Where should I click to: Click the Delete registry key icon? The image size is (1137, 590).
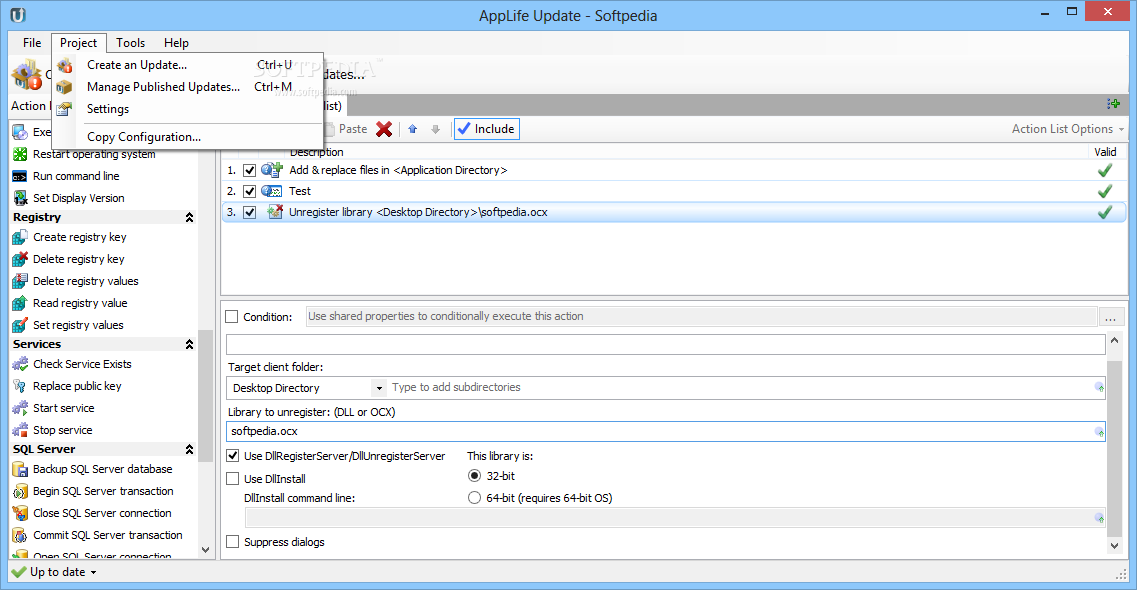[x=20, y=259]
